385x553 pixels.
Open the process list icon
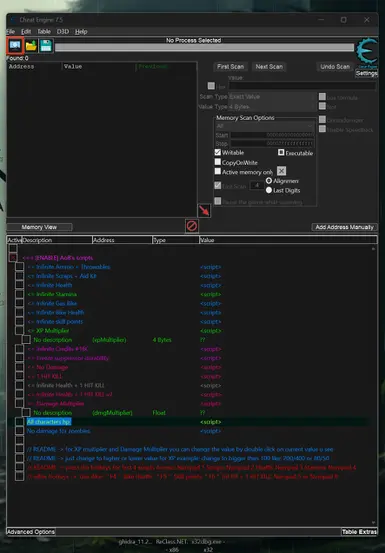(15, 46)
